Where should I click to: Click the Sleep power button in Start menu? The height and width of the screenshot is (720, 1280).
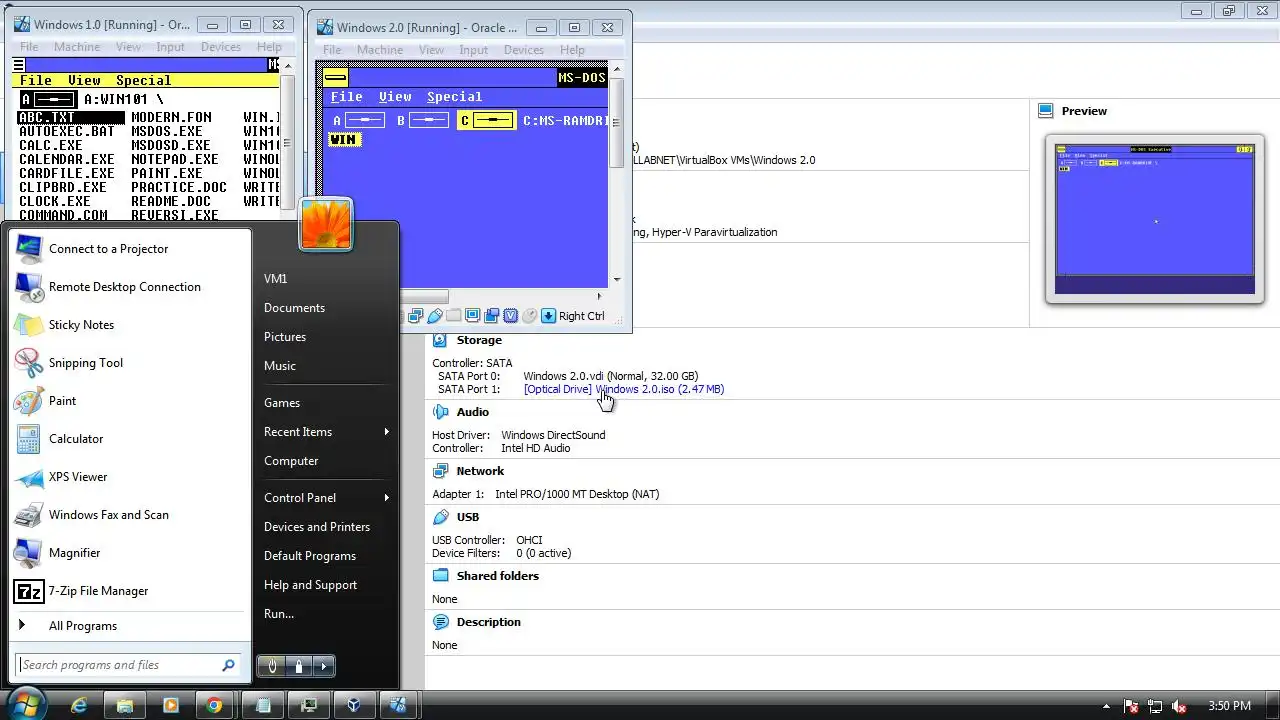click(272, 666)
